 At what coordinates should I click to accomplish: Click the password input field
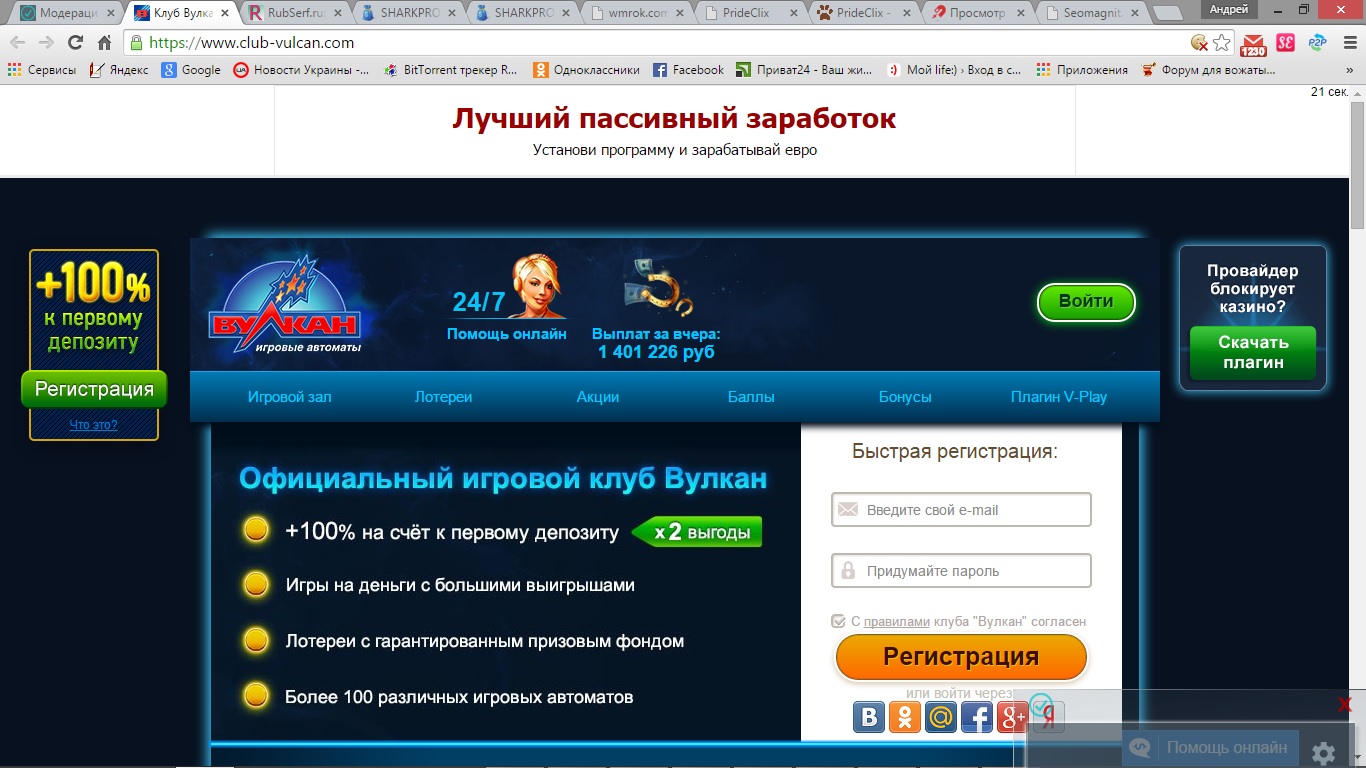pyautogui.click(x=961, y=571)
